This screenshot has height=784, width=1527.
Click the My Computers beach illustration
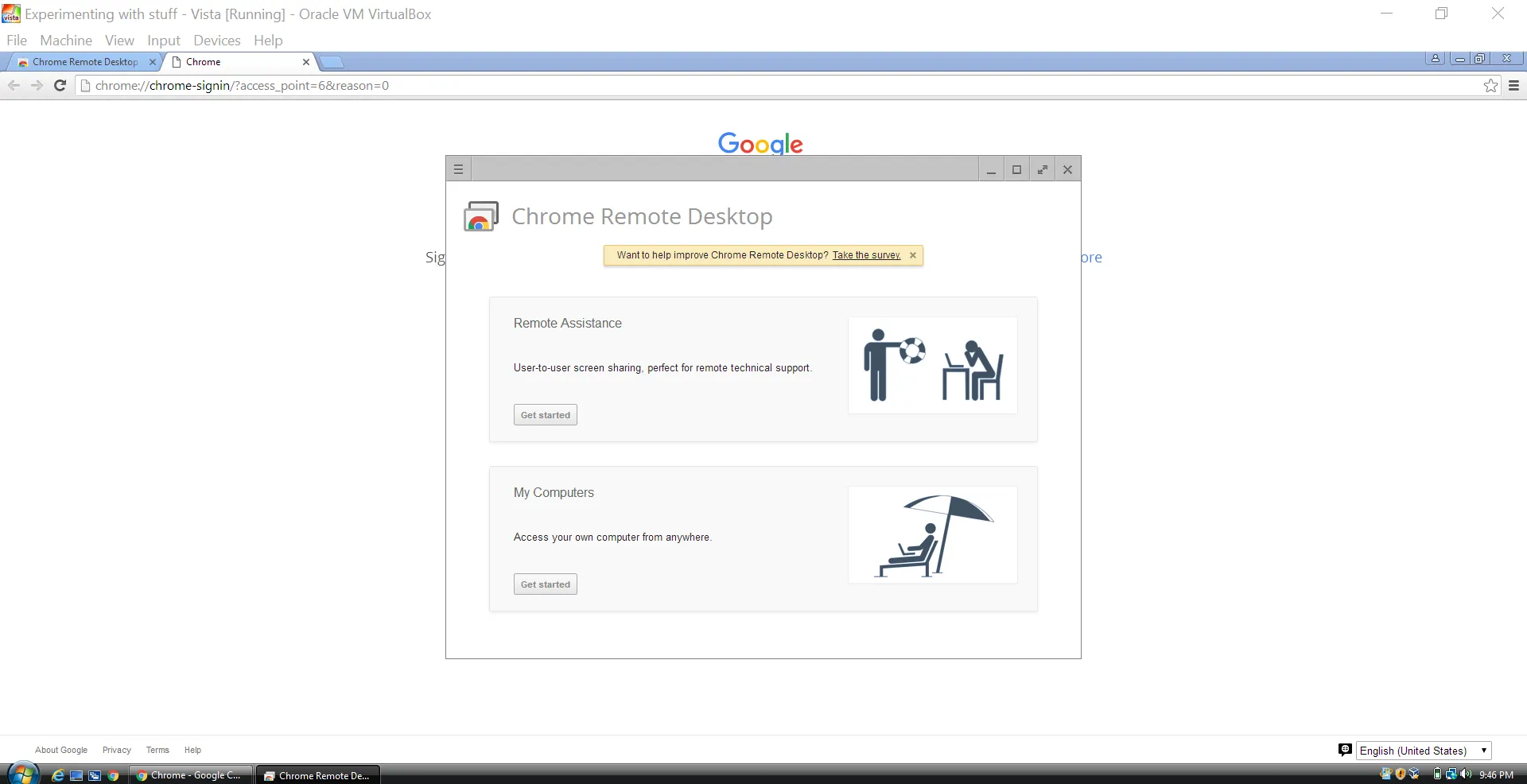pos(933,535)
